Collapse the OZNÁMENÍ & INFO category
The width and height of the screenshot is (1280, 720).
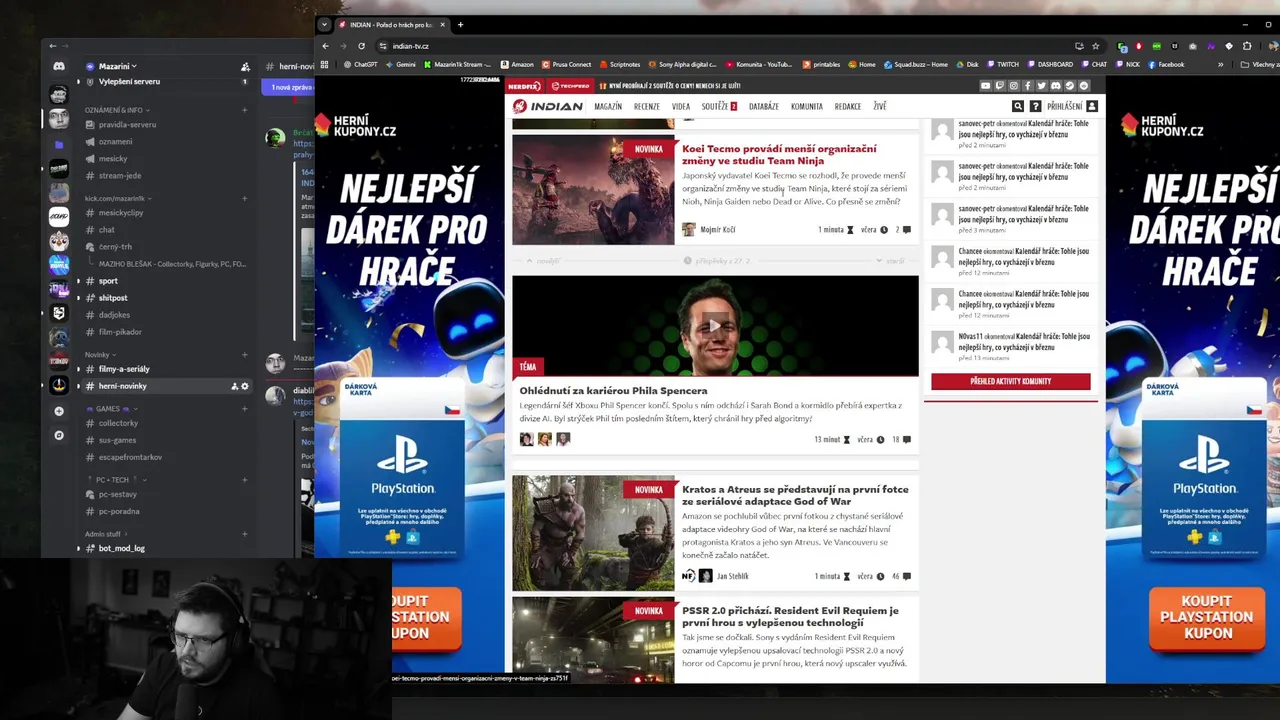pyautogui.click(x=117, y=110)
